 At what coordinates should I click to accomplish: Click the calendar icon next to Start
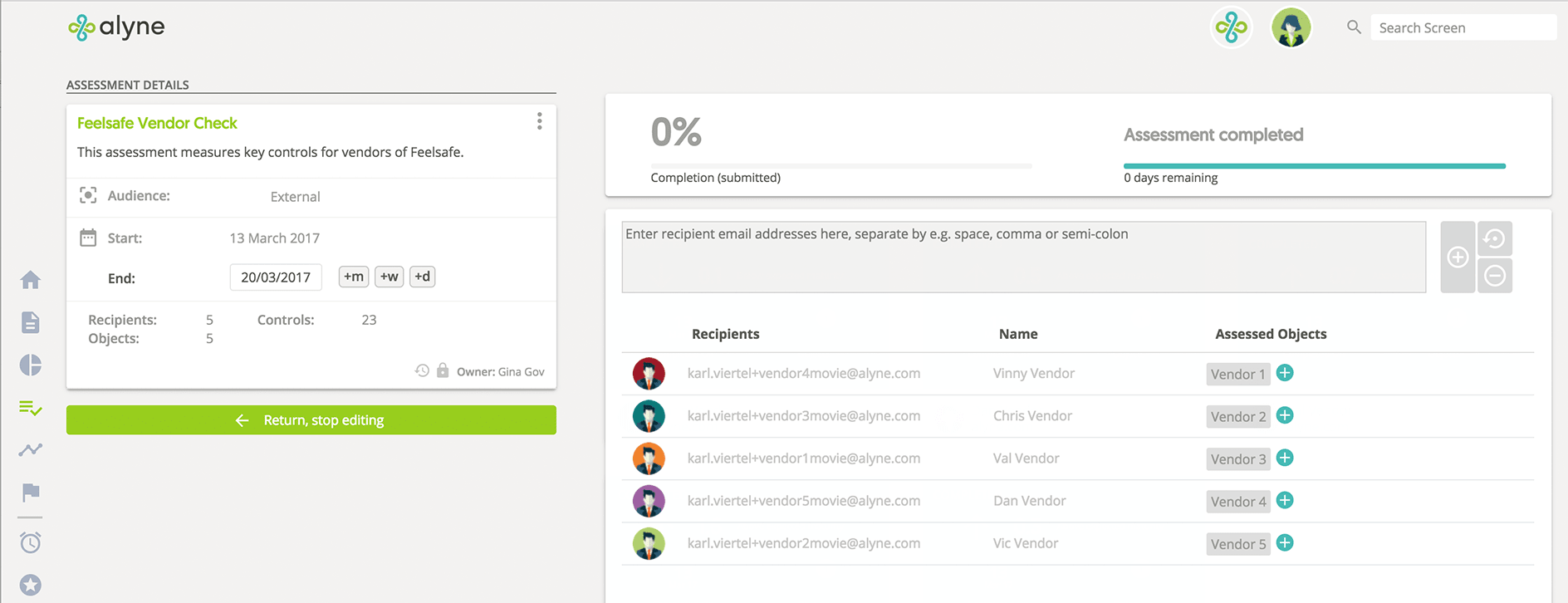pos(88,238)
